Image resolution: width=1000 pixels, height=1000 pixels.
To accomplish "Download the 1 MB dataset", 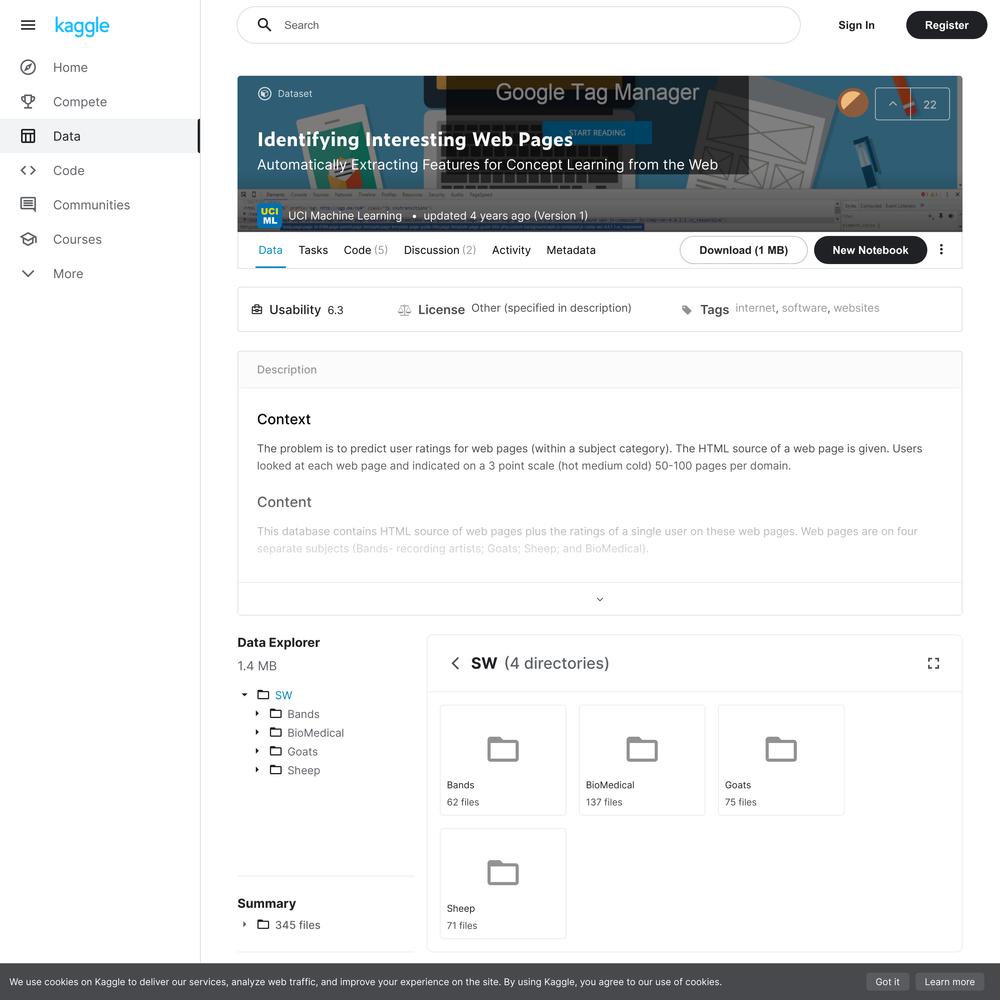I will pyautogui.click(x=744, y=250).
